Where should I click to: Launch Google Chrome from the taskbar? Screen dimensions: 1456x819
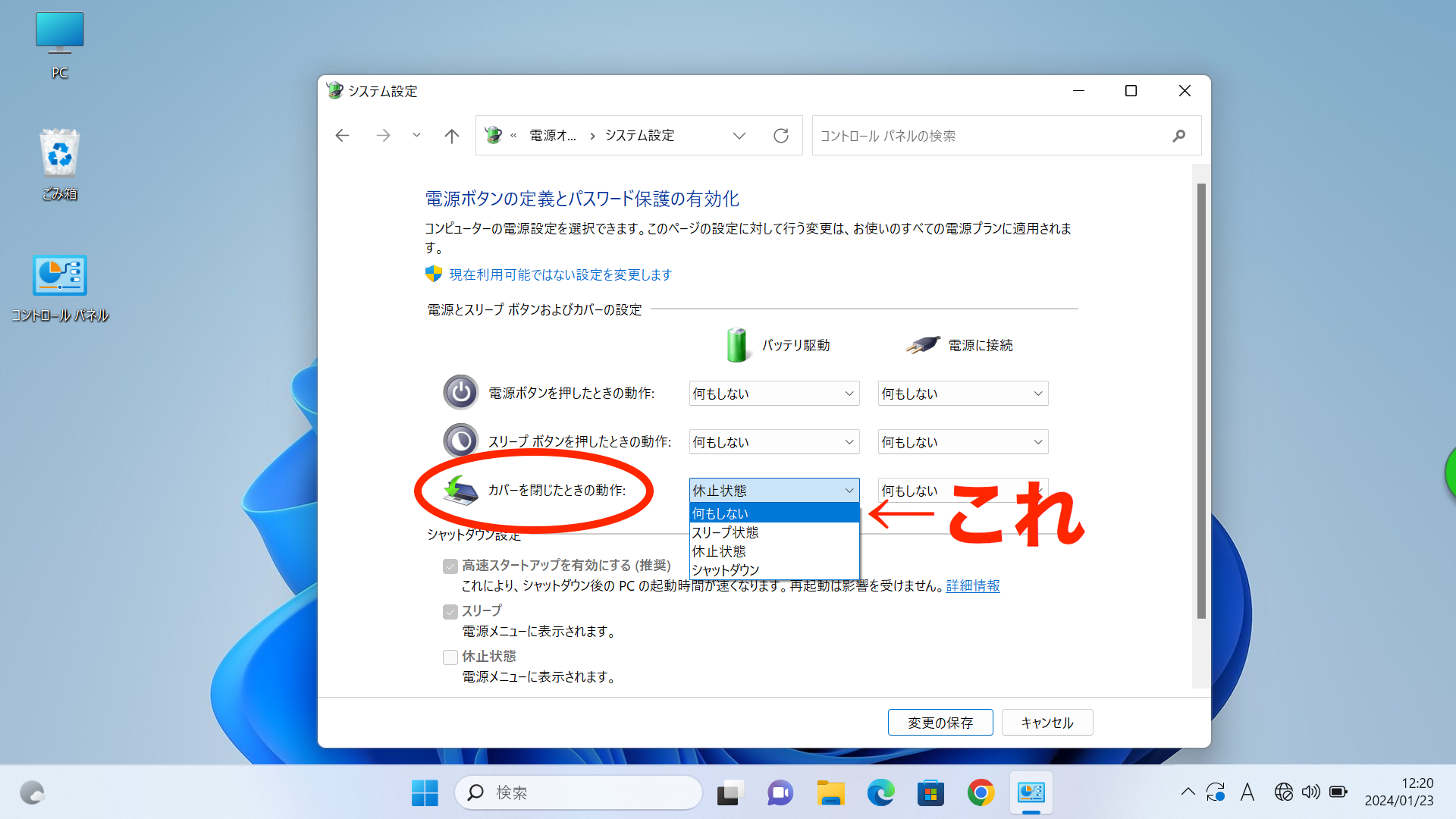click(981, 792)
